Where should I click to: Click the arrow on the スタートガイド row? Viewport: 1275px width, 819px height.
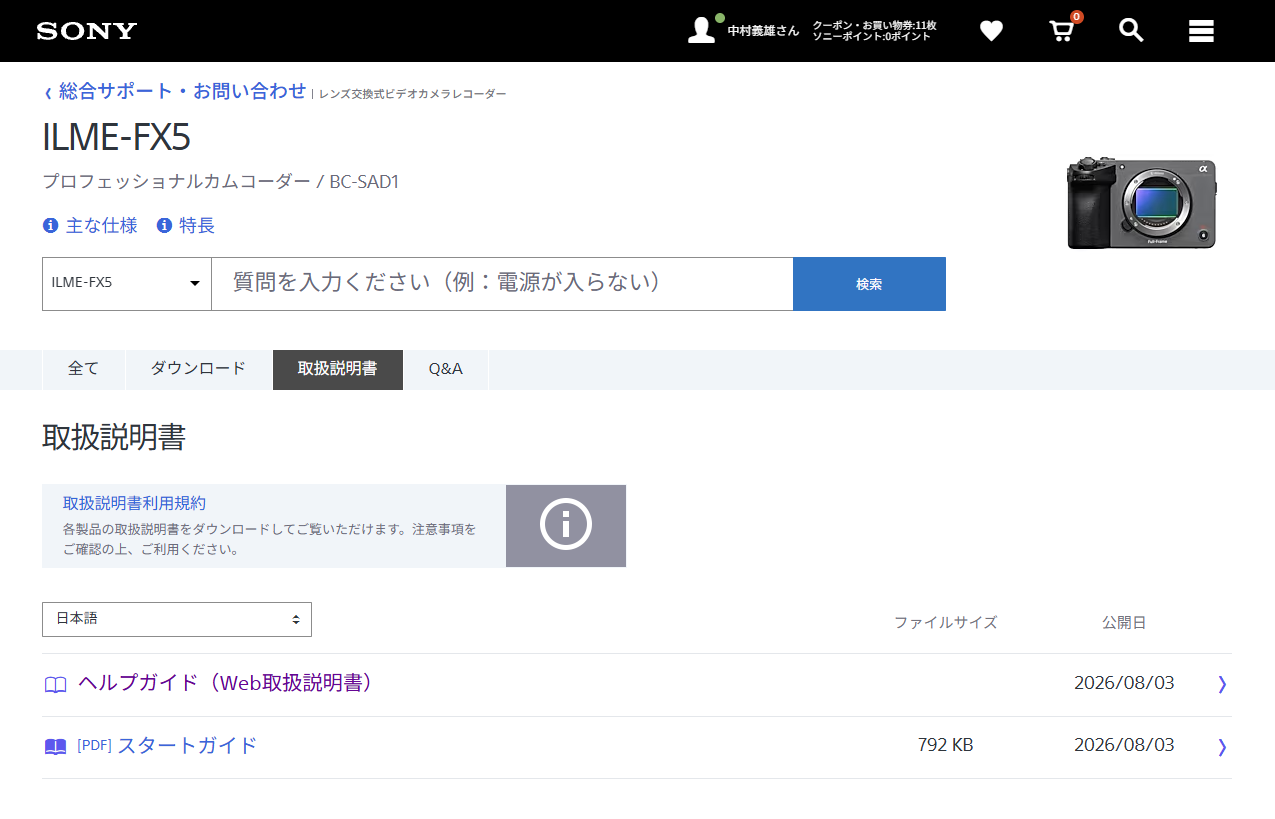coord(1222,746)
